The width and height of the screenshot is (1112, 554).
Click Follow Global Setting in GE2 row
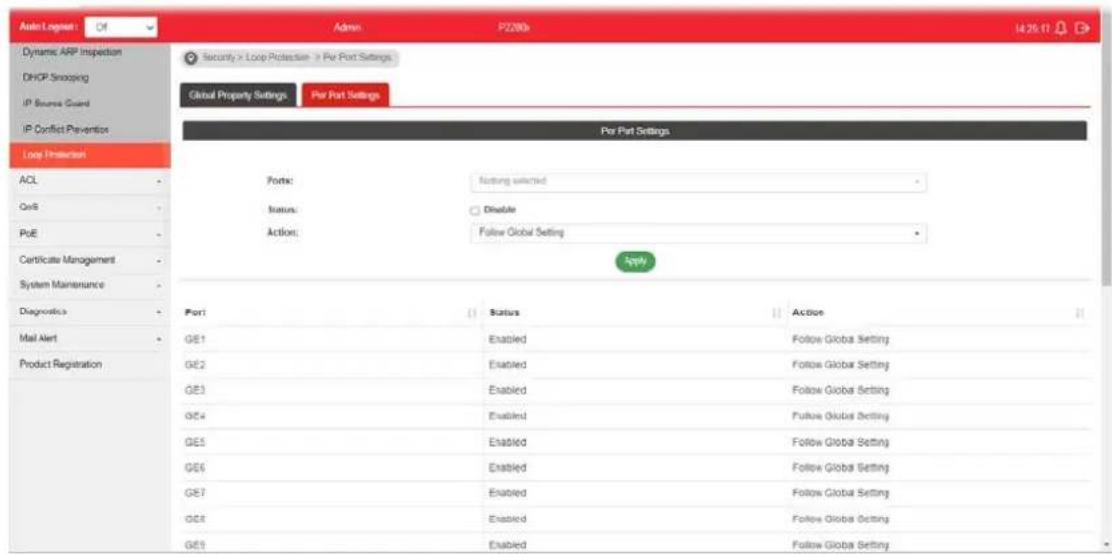coord(840,365)
